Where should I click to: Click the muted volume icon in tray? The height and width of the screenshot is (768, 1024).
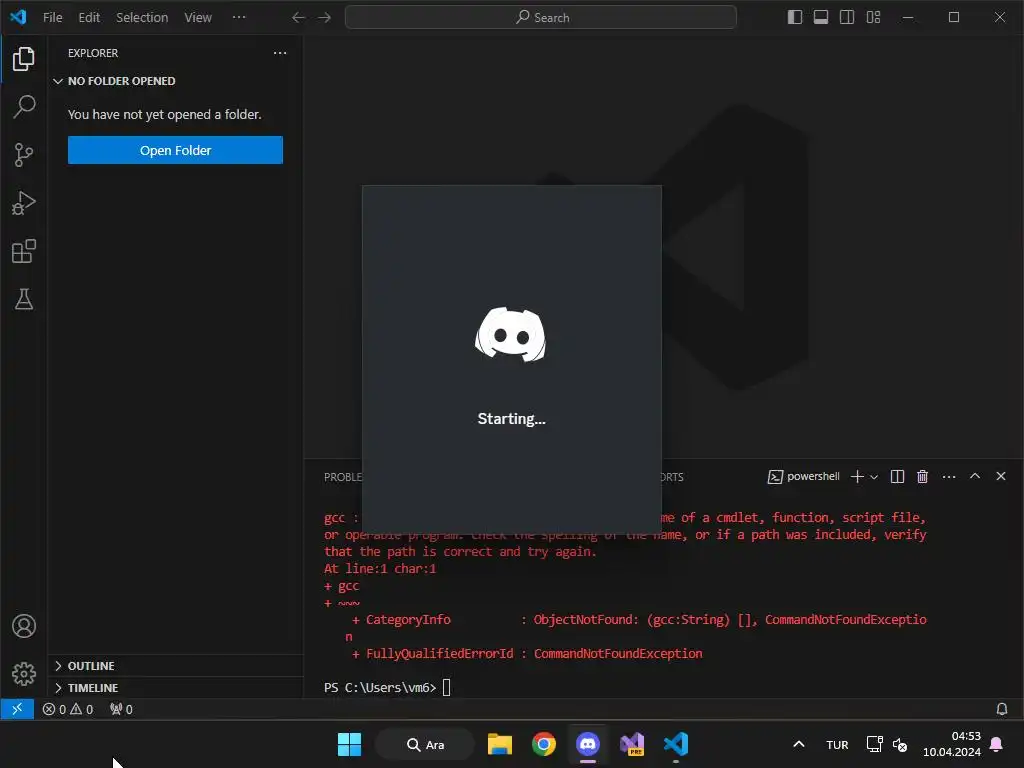point(900,744)
